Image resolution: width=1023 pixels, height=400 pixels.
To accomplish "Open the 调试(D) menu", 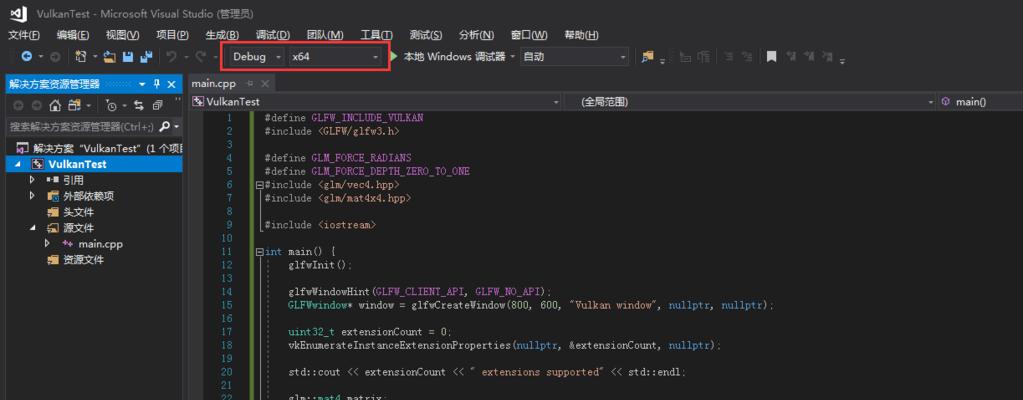I will (273, 35).
